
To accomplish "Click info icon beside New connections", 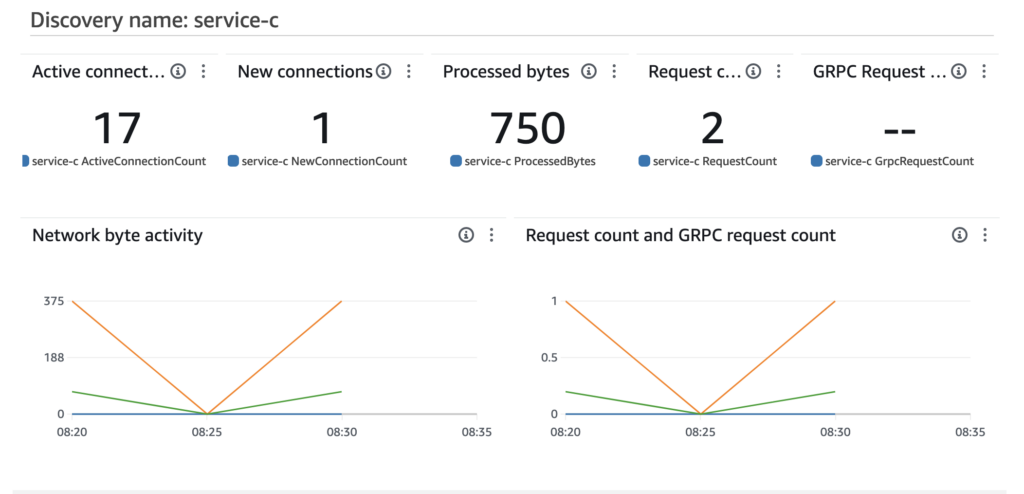I will pos(383,71).
